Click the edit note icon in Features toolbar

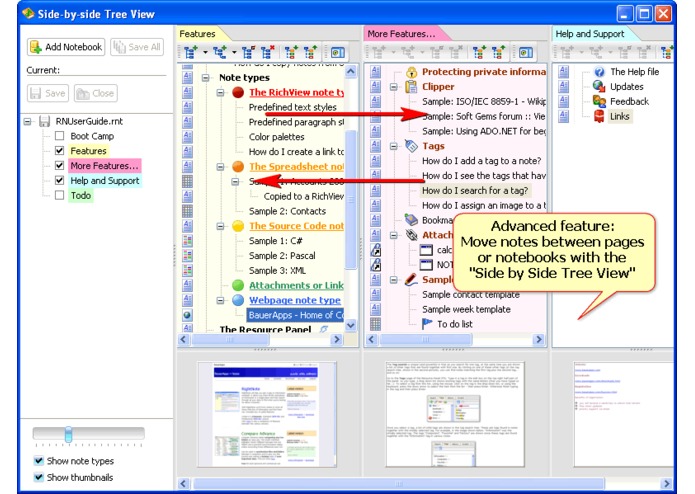tap(248, 53)
